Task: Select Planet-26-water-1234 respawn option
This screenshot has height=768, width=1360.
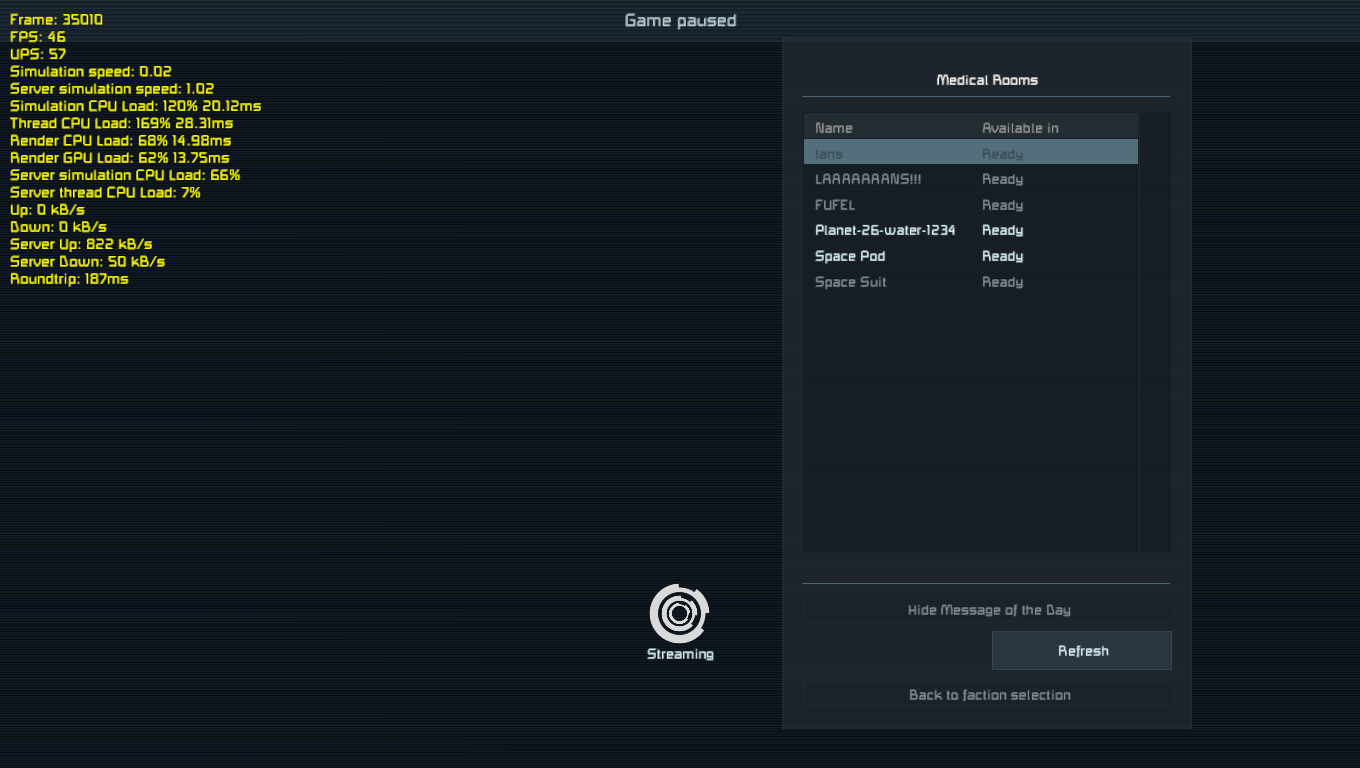Action: click(970, 230)
